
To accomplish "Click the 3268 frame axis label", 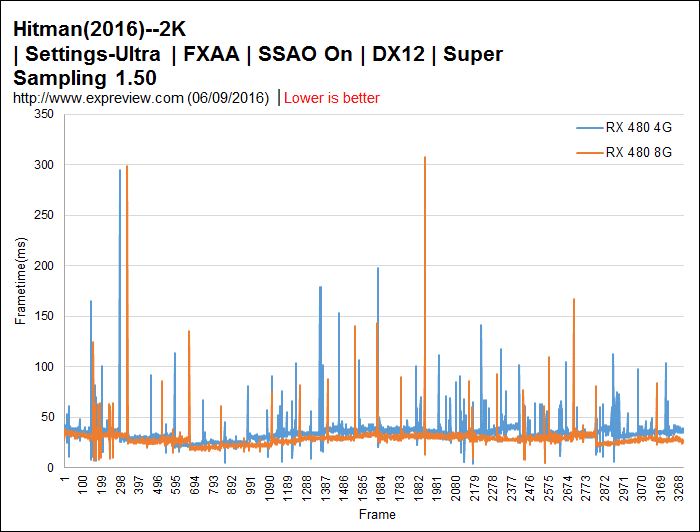I will click(x=679, y=488).
